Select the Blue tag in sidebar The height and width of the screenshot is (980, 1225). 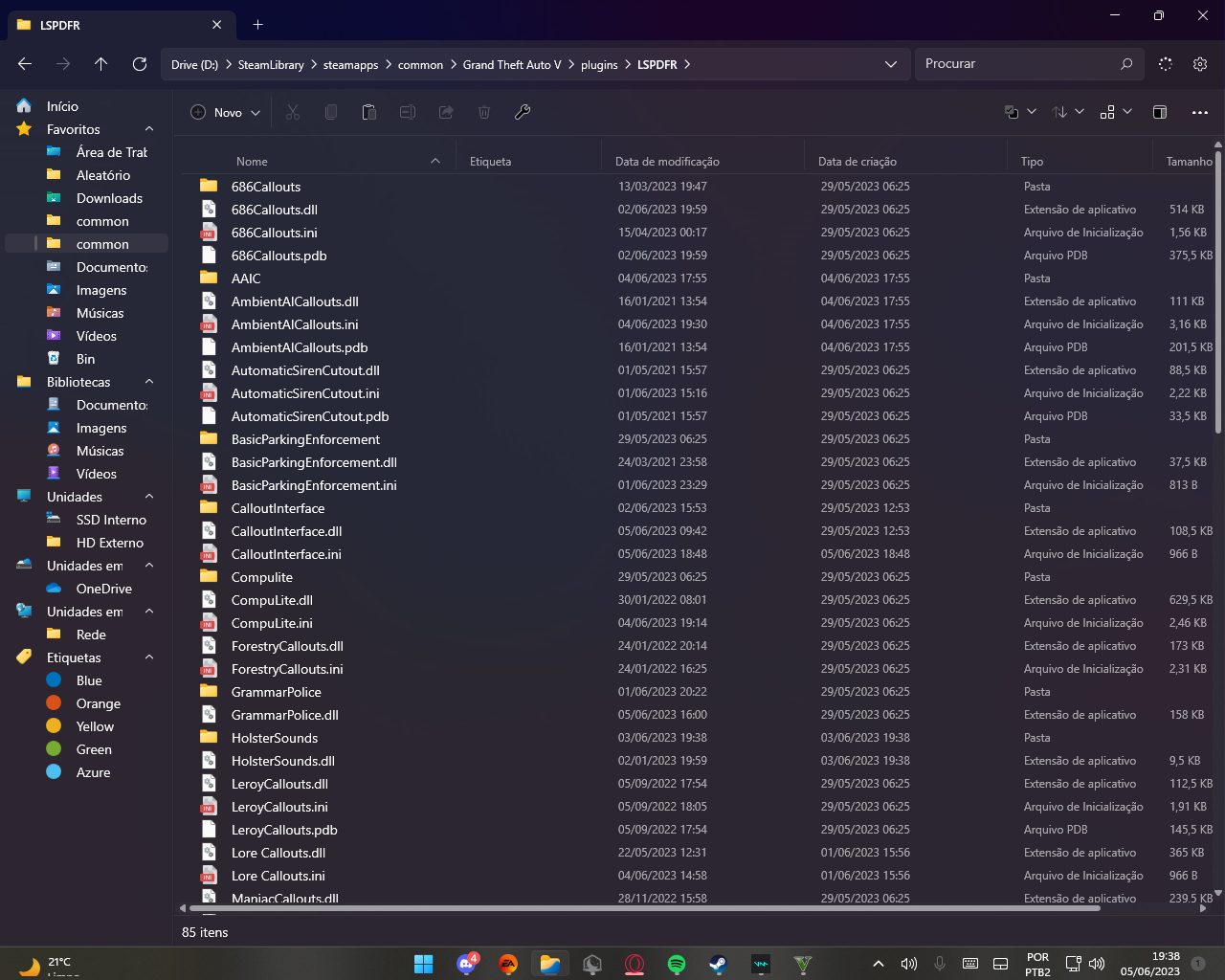pyautogui.click(x=86, y=680)
